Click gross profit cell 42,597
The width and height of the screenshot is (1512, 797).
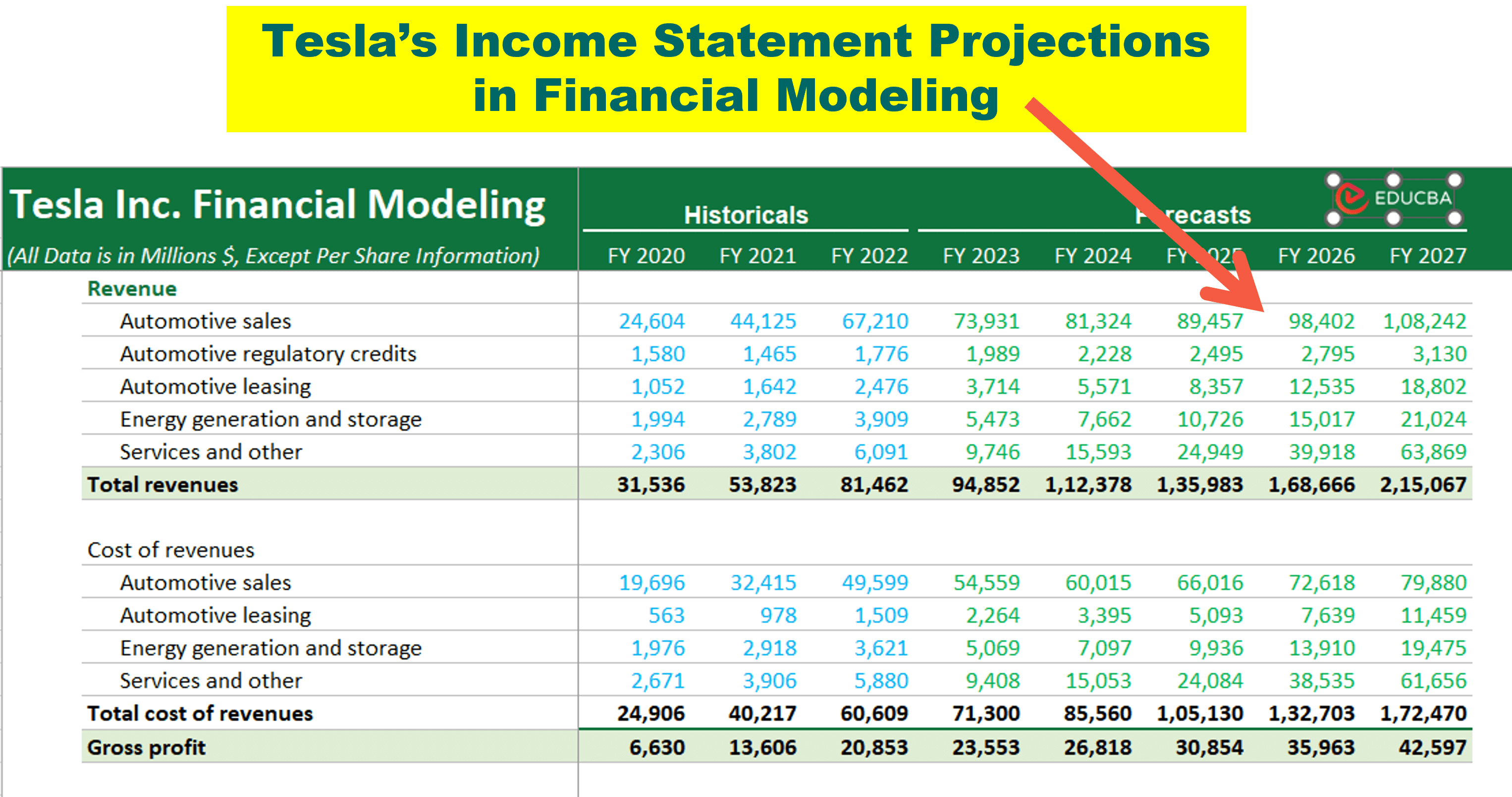click(1433, 747)
